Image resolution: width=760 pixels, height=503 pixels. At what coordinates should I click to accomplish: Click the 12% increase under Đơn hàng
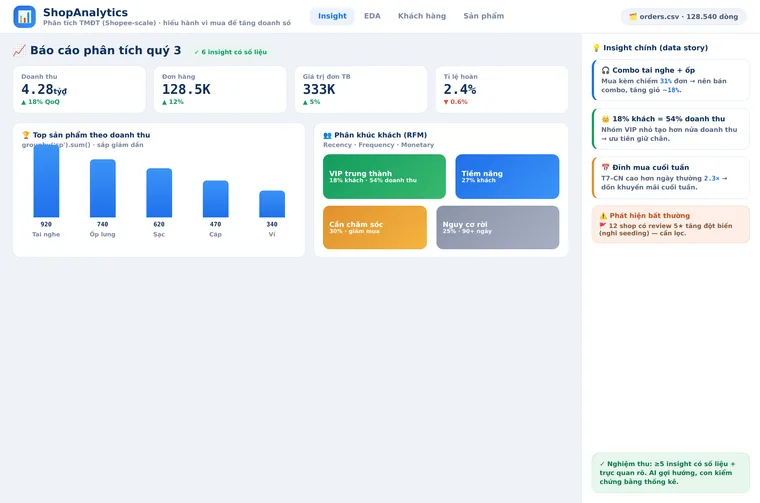pyautogui.click(x=173, y=102)
